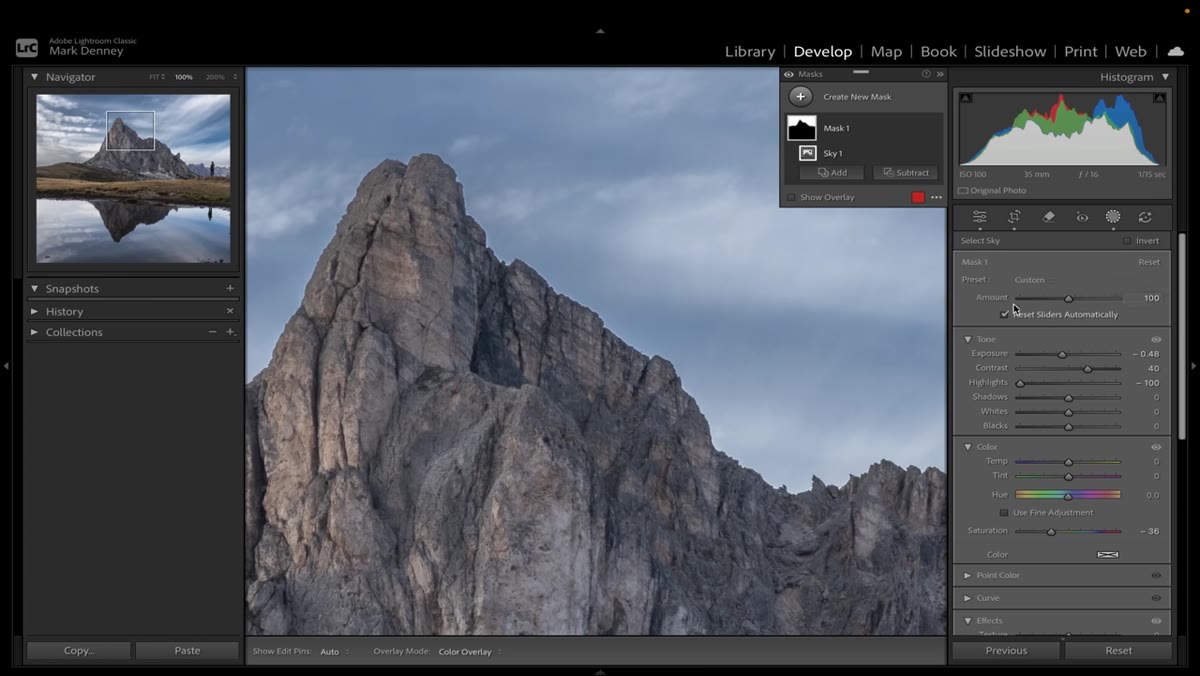Toggle the highlight clipping indicator in histogram
This screenshot has height=676, width=1200.
click(1159, 98)
